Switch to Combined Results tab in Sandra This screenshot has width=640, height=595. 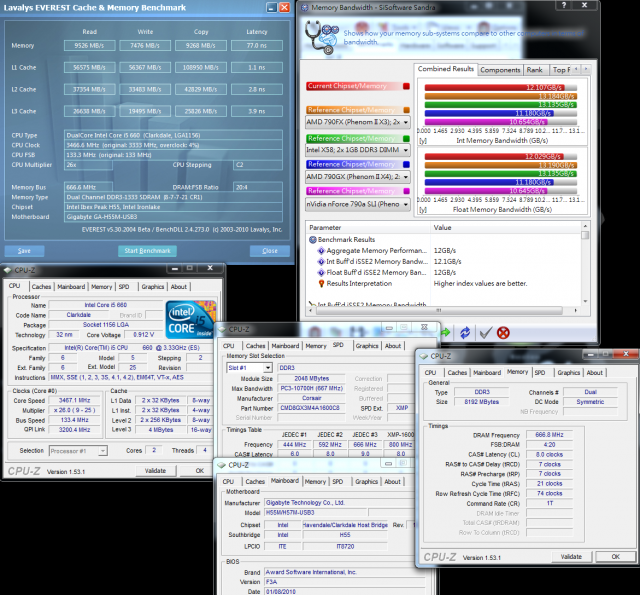click(446, 69)
